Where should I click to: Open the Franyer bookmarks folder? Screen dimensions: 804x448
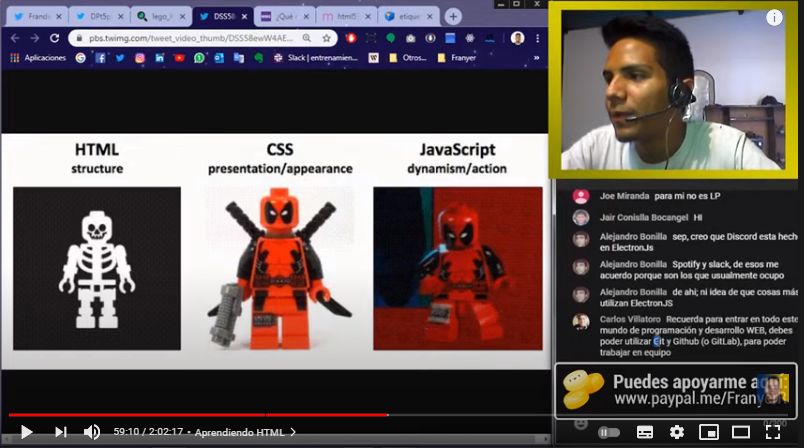457,58
